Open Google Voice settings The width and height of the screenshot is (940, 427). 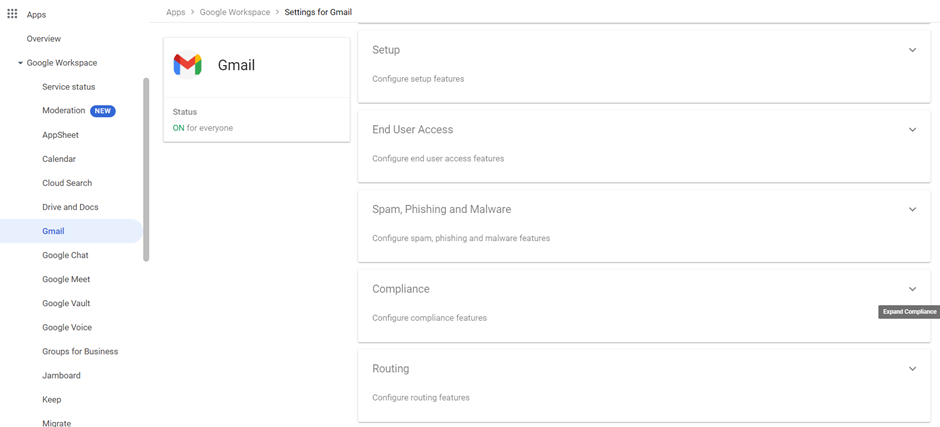coord(67,327)
